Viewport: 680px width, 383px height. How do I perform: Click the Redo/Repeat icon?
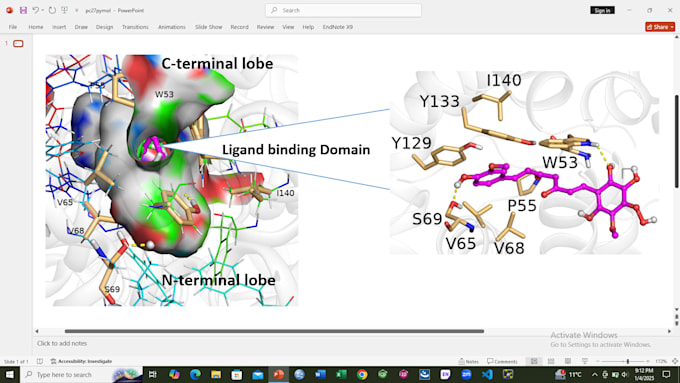tap(52, 10)
